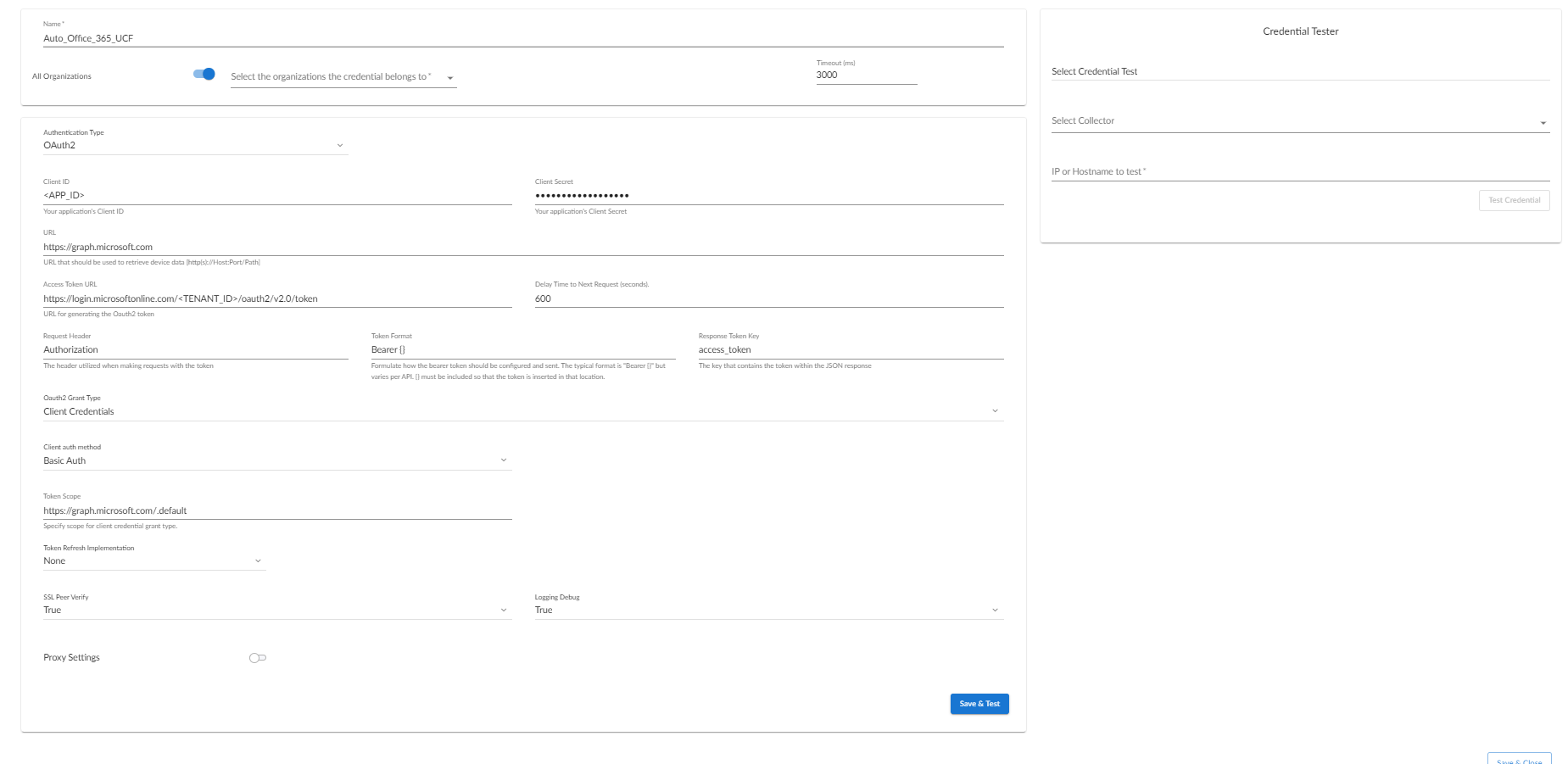Open the Logging Debug dropdown
The image size is (1568, 764).
point(769,610)
